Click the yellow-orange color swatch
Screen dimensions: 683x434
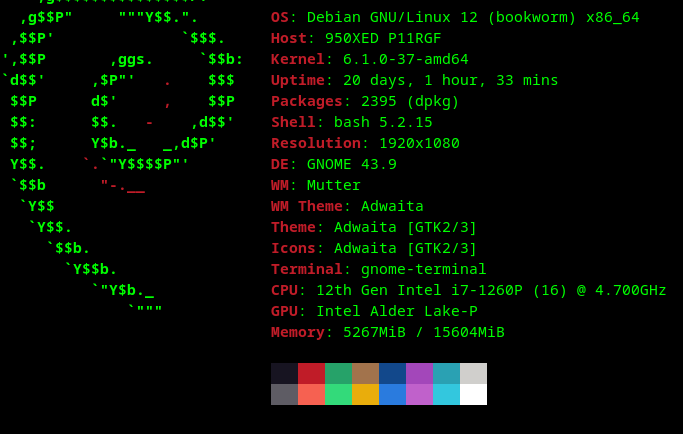coord(365,394)
